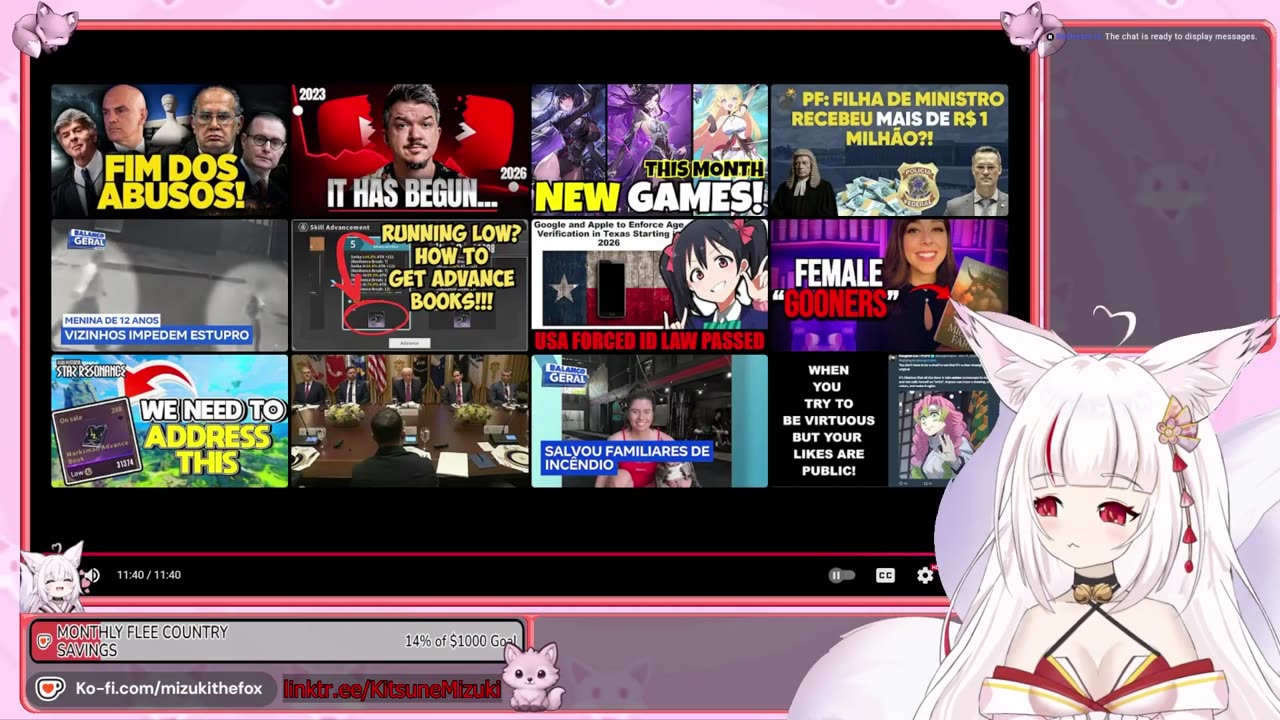
Task: Open the "THIS MONTH NEW GAMES!" thumbnail
Action: [649, 150]
